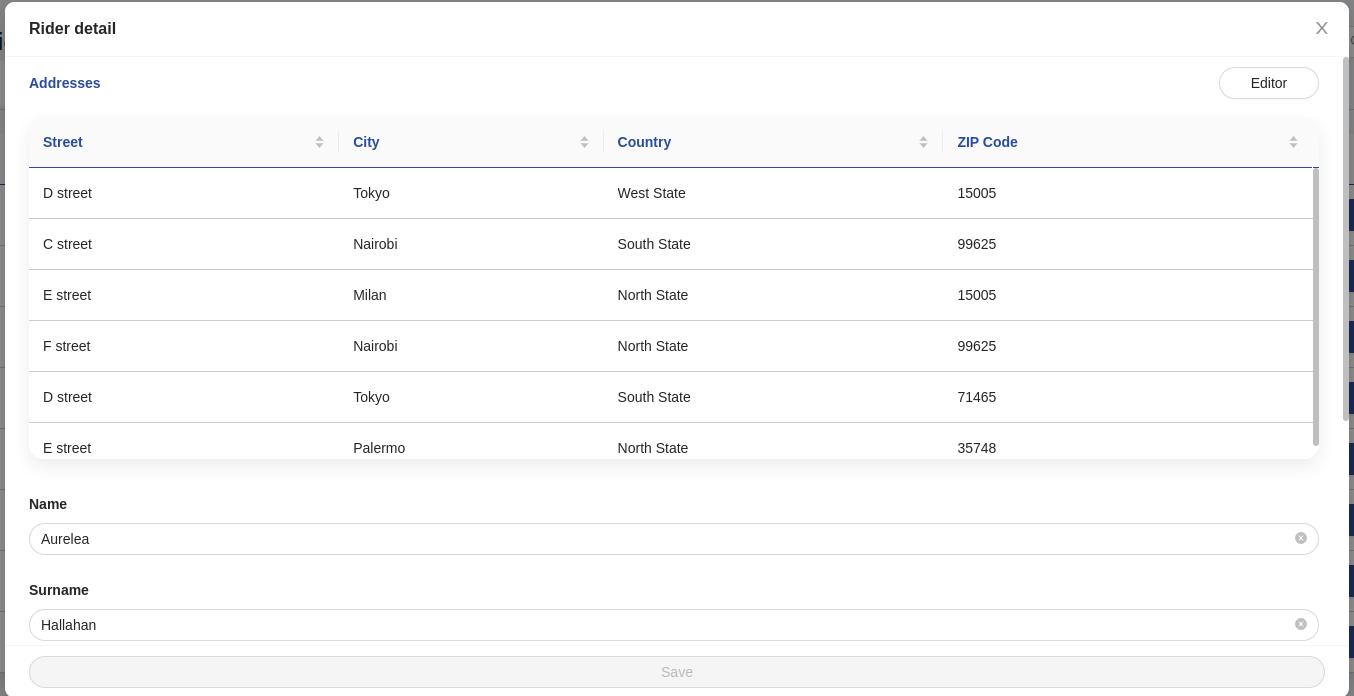Click the Street column header
The width and height of the screenshot is (1354, 696).
pos(63,142)
